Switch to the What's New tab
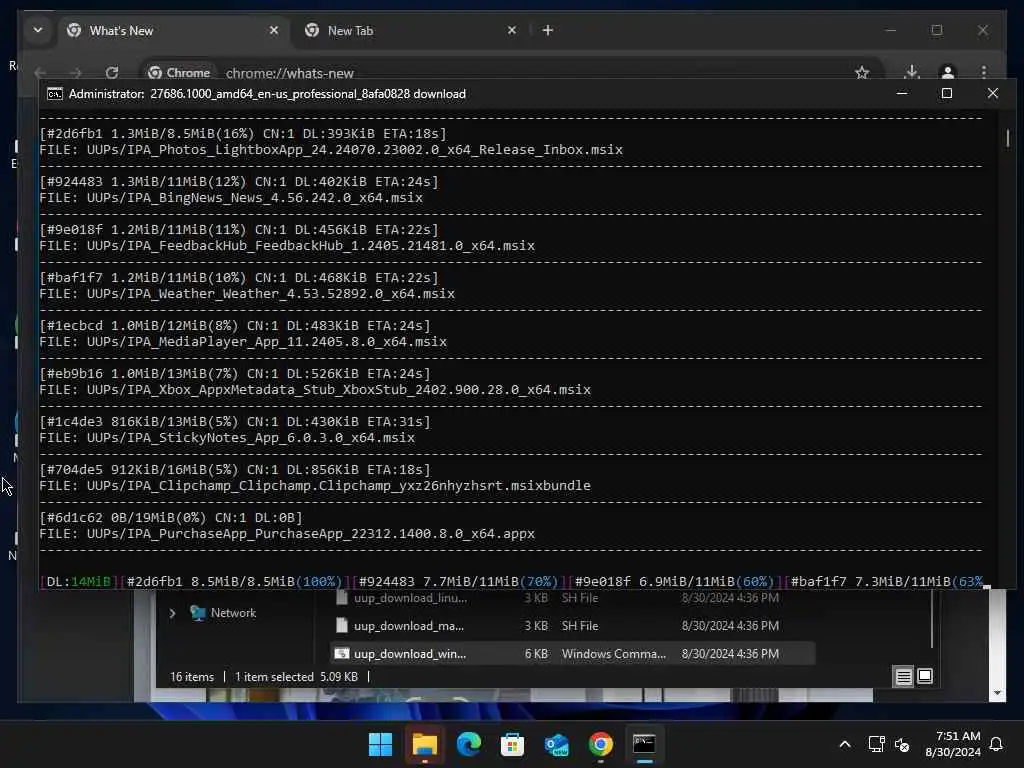Image resolution: width=1024 pixels, height=768 pixels. pyautogui.click(x=175, y=31)
